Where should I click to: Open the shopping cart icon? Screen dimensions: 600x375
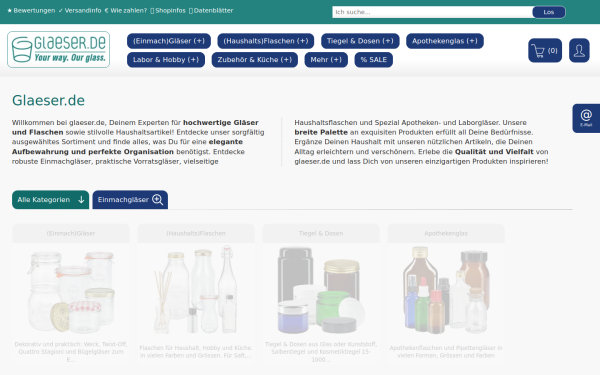coord(545,50)
